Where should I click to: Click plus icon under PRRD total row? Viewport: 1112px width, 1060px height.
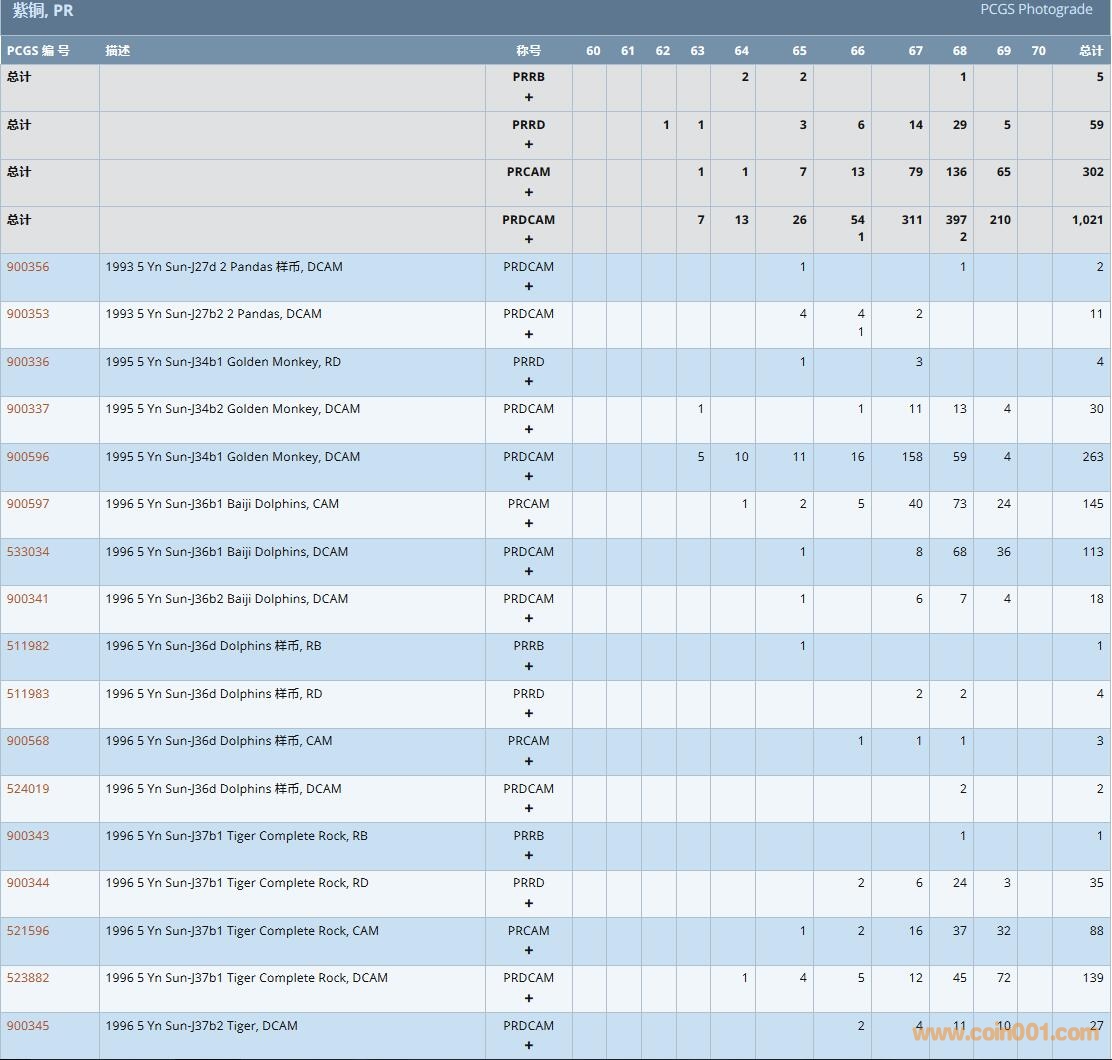point(529,144)
